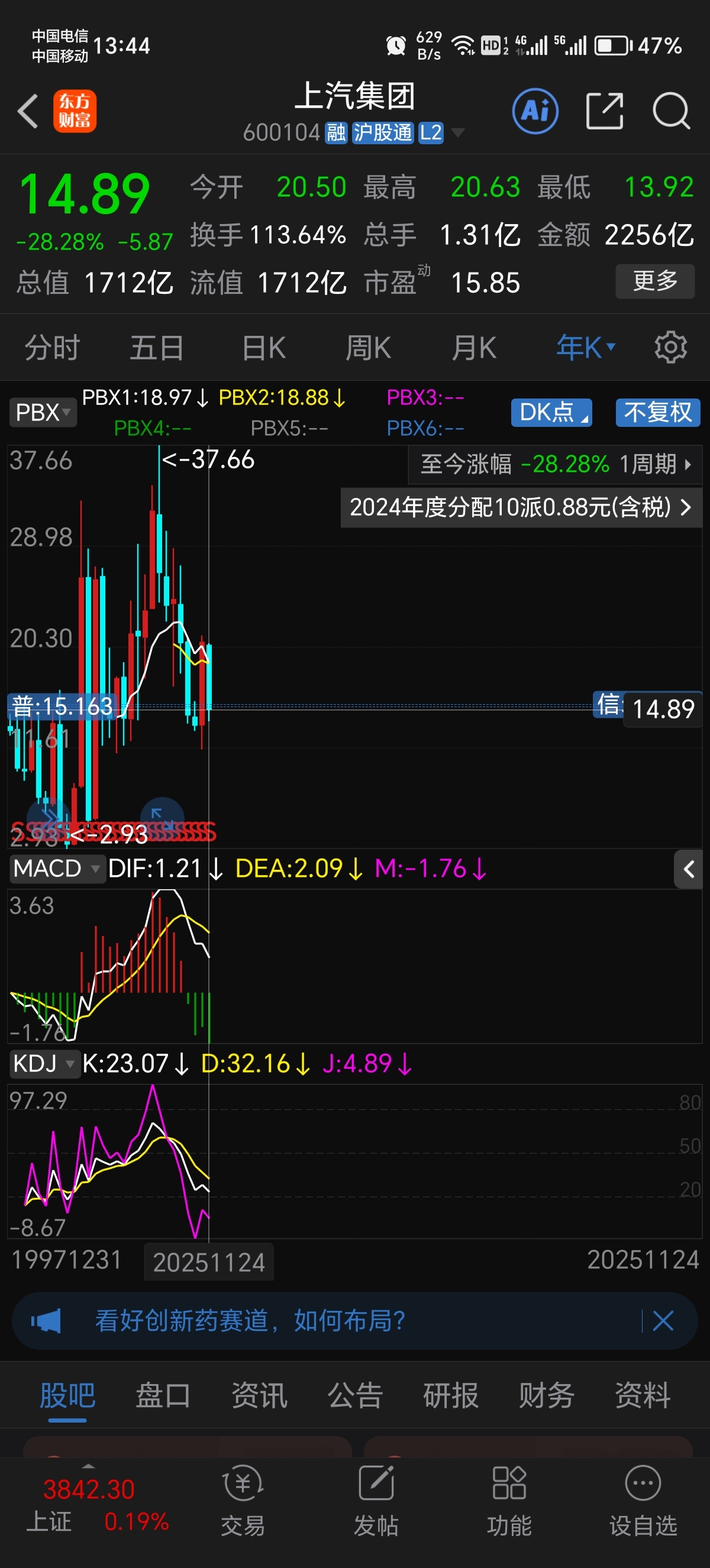
Task: Tap the 更多 button
Action: click(x=655, y=281)
